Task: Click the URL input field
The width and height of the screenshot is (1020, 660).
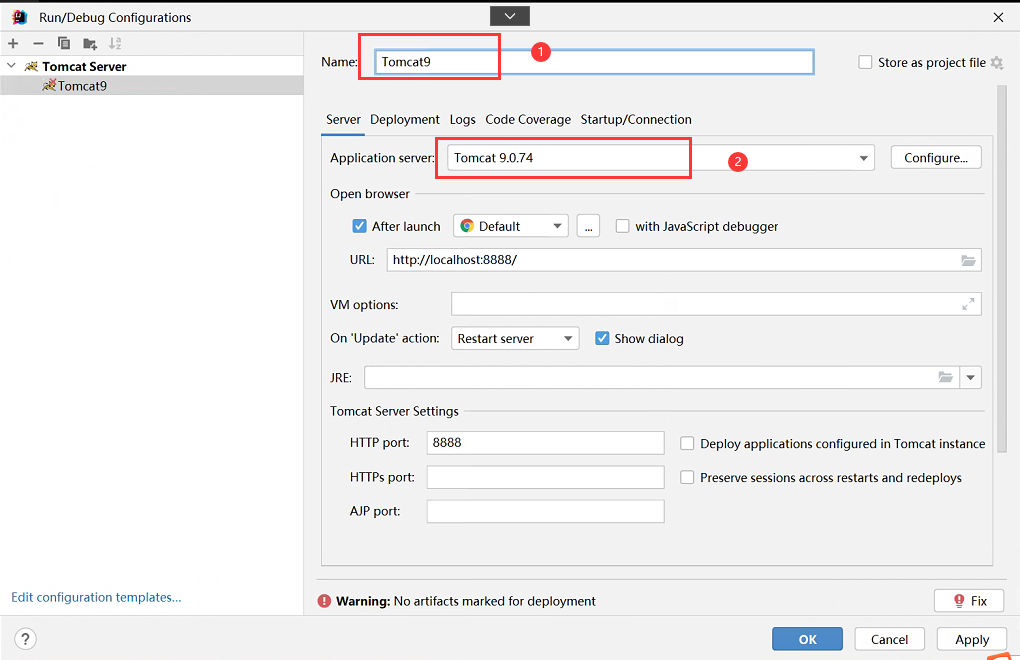Action: (x=684, y=260)
